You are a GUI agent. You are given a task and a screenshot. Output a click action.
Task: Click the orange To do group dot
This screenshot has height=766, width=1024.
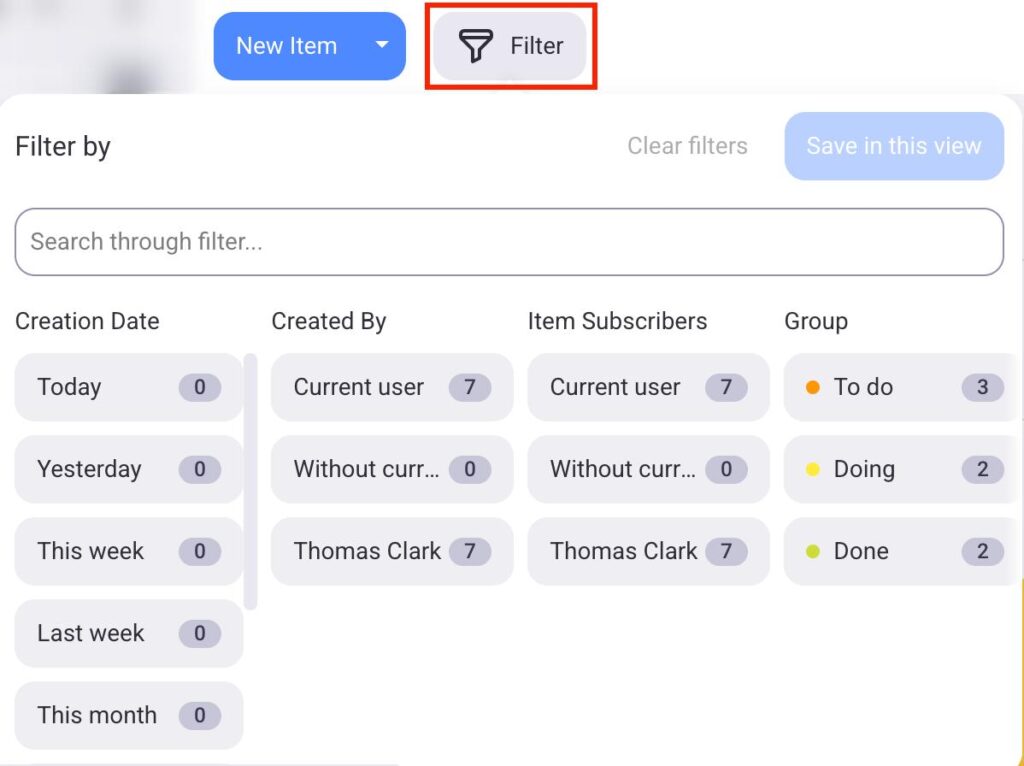(x=813, y=387)
